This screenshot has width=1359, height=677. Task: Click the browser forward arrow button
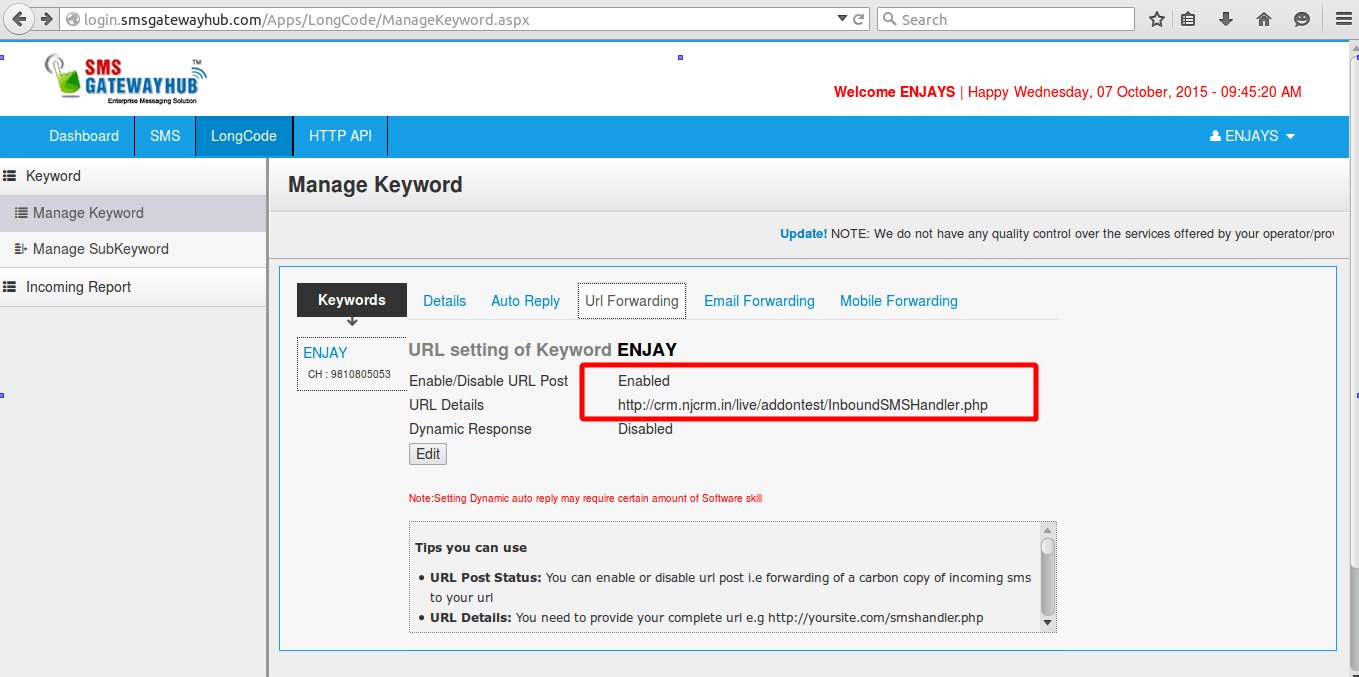pyautogui.click(x=45, y=19)
